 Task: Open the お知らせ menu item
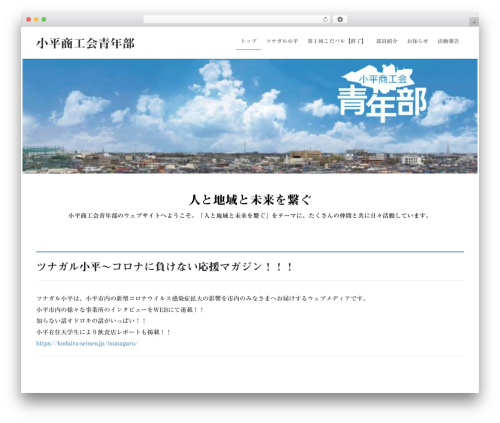pos(417,41)
